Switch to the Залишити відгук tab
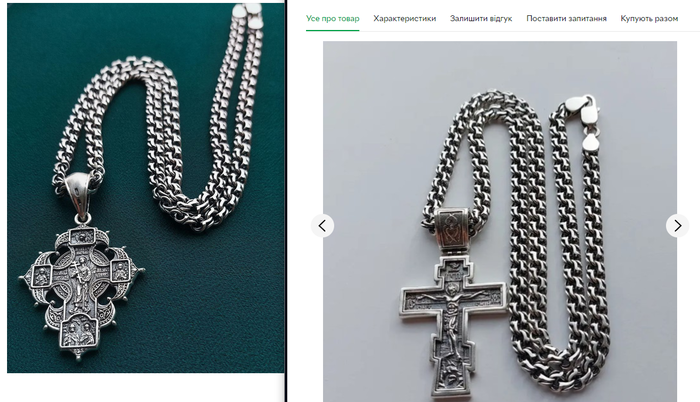This screenshot has width=700, height=402. pyautogui.click(x=481, y=18)
